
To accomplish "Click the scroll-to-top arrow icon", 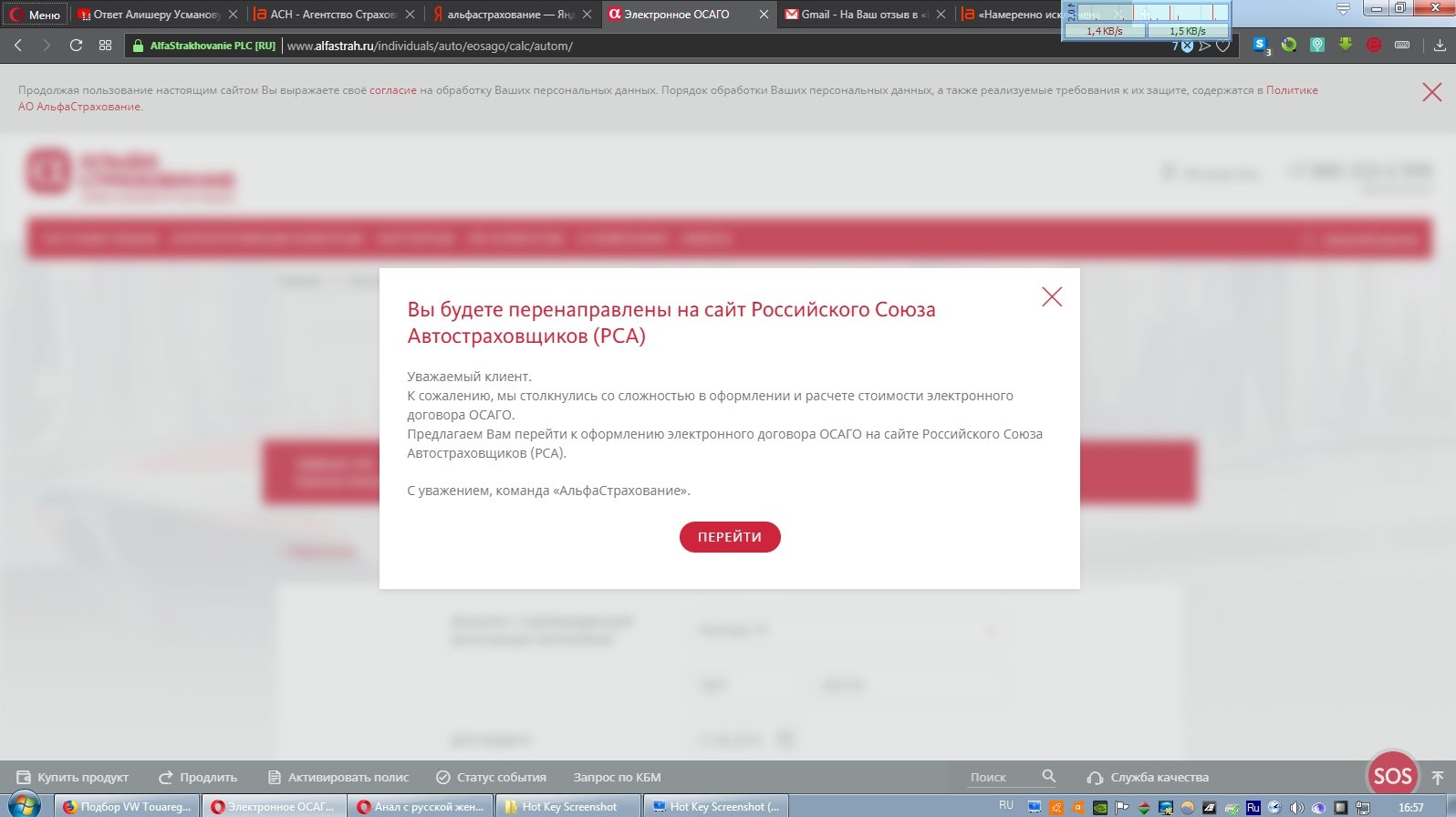I will (x=1438, y=778).
